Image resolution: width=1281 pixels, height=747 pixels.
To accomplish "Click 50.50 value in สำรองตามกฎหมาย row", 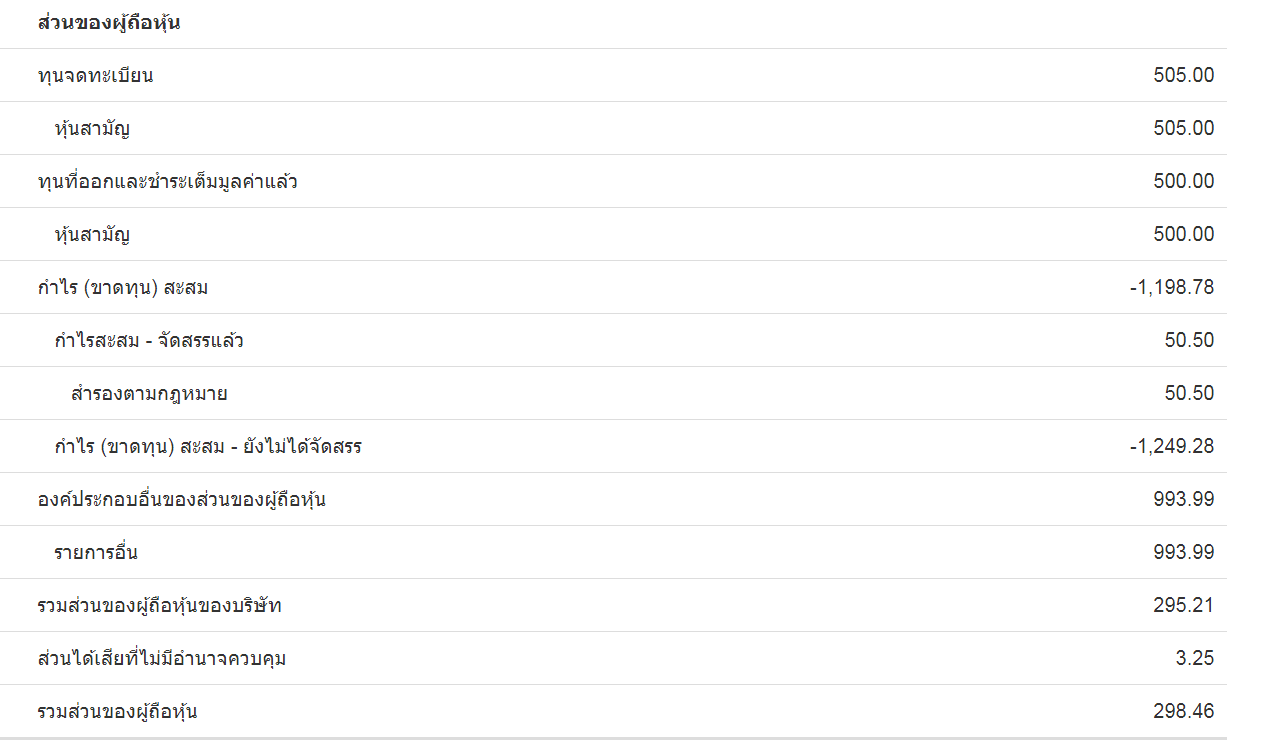I will coord(1189,393).
